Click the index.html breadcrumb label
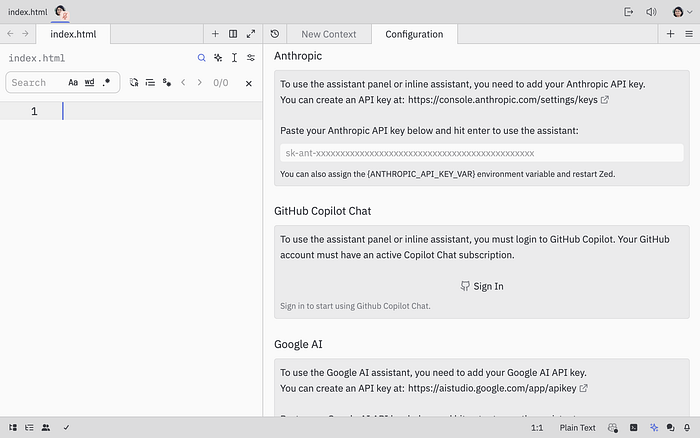Image resolution: width=700 pixels, height=438 pixels. 37,58
